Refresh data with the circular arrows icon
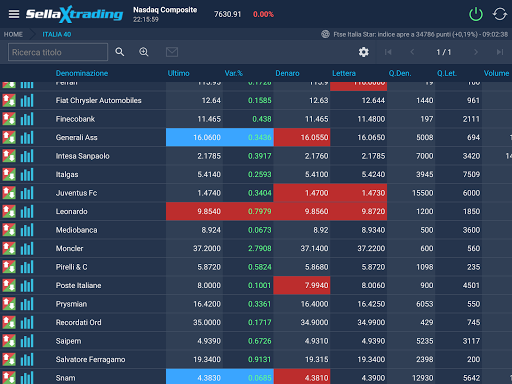 (500, 14)
